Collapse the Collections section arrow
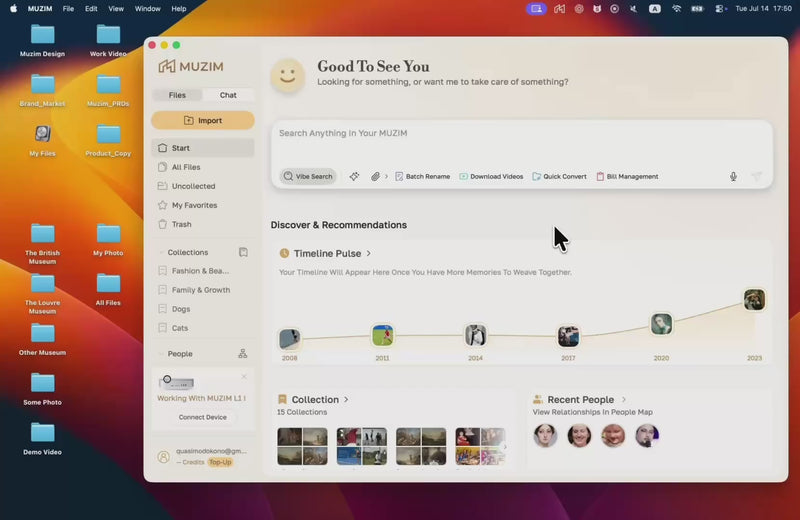This screenshot has height=520, width=800. (161, 253)
